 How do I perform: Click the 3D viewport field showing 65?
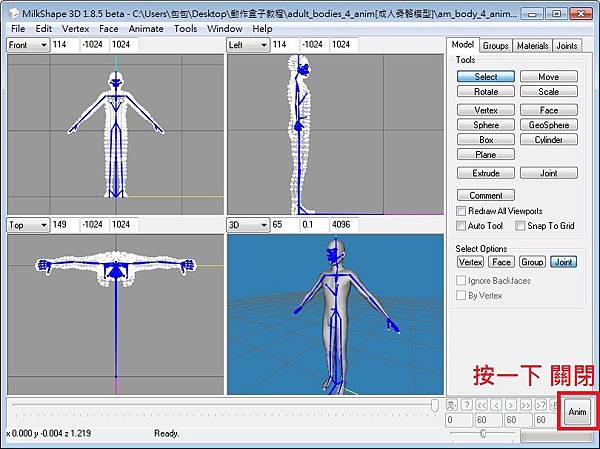pos(285,225)
